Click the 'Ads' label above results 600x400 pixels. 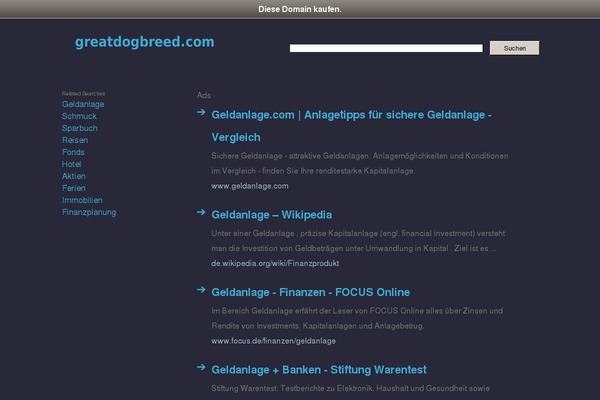(204, 95)
